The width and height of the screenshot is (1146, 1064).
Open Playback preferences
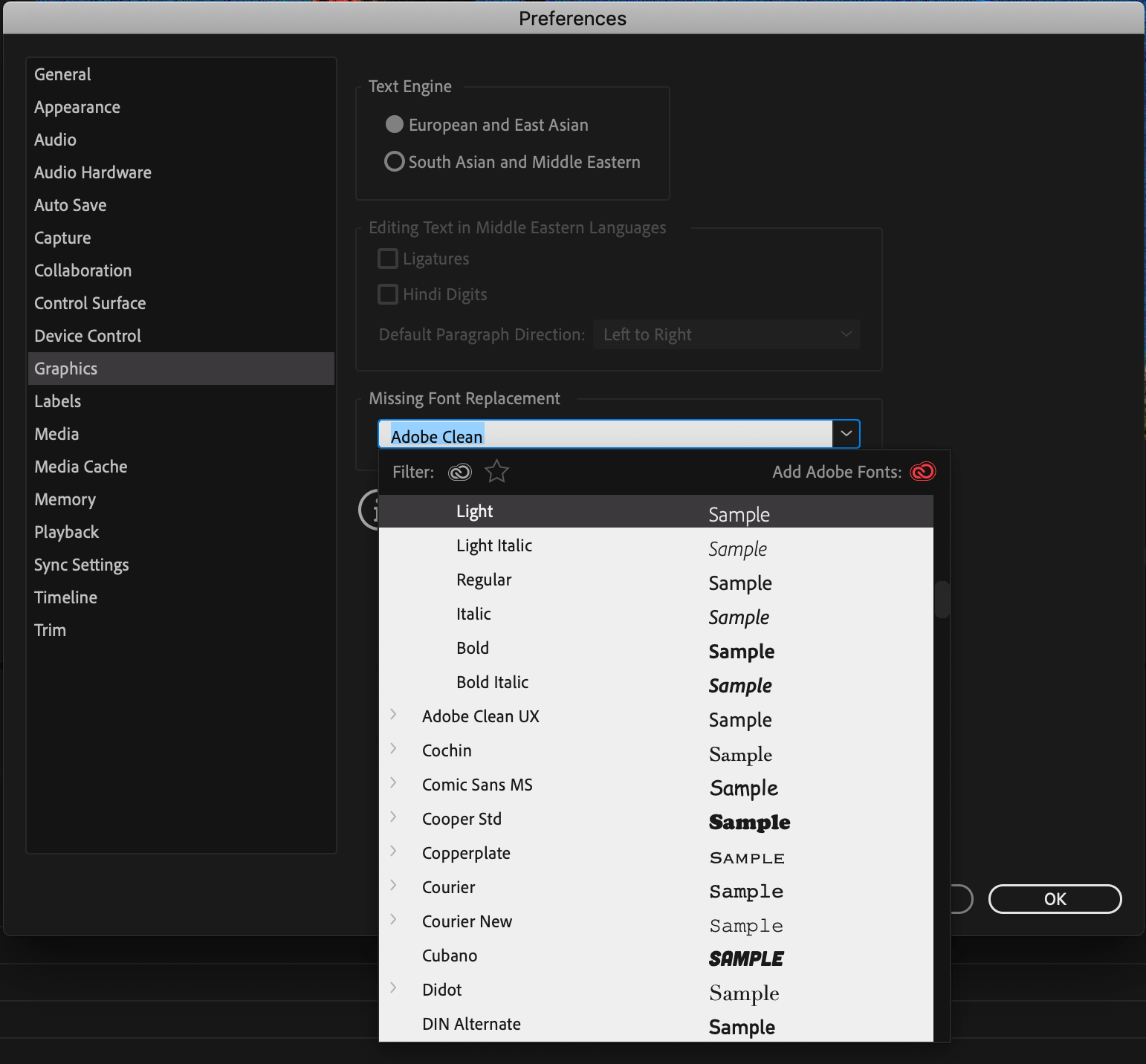pyautogui.click(x=181, y=532)
